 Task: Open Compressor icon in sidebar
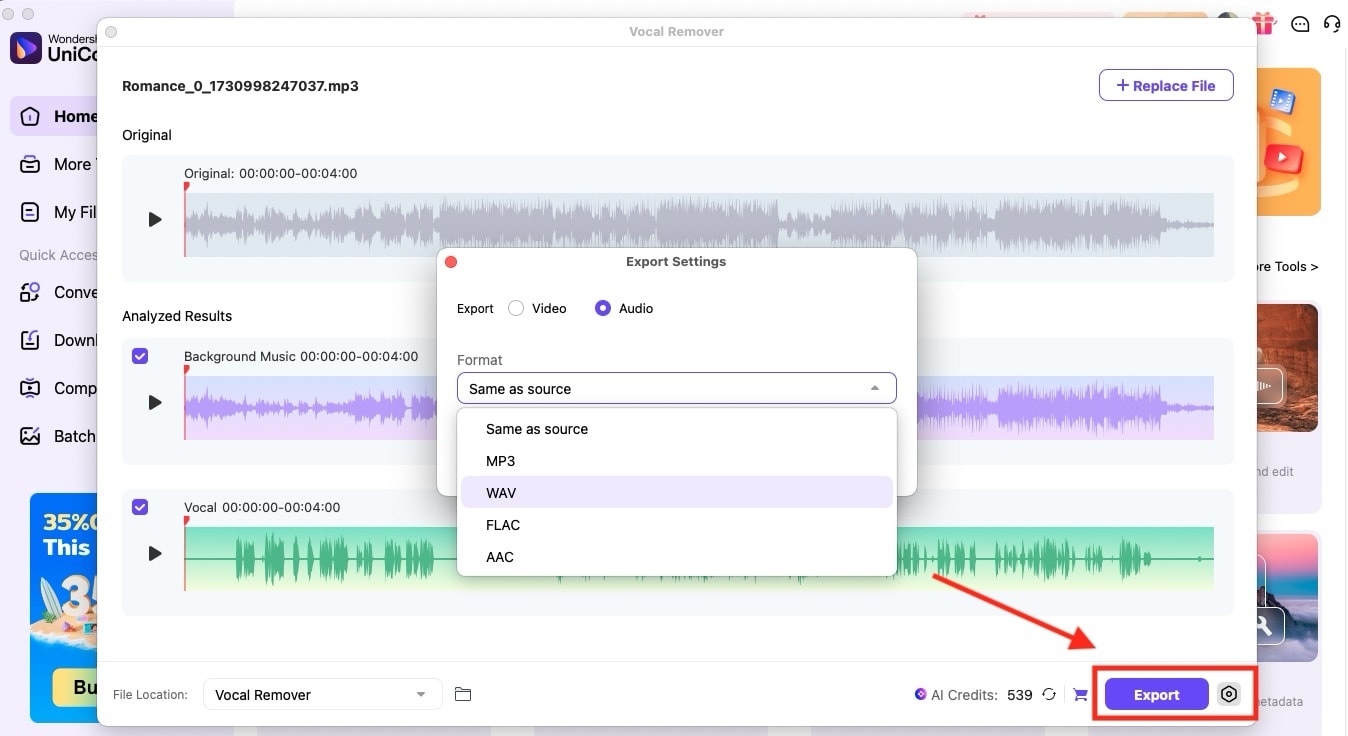pyautogui.click(x=31, y=388)
